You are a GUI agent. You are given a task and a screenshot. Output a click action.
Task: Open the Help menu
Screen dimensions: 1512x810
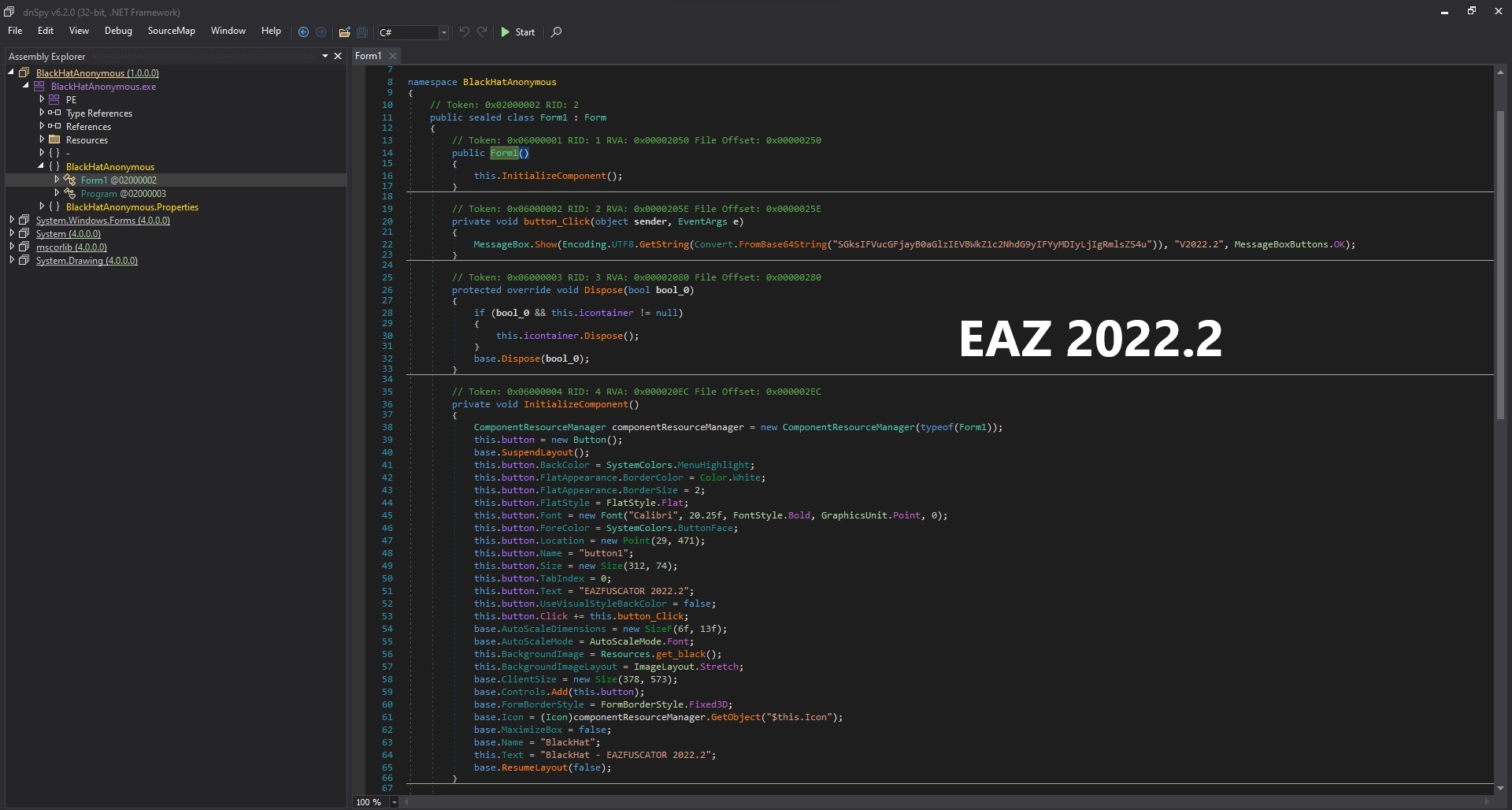coord(271,31)
